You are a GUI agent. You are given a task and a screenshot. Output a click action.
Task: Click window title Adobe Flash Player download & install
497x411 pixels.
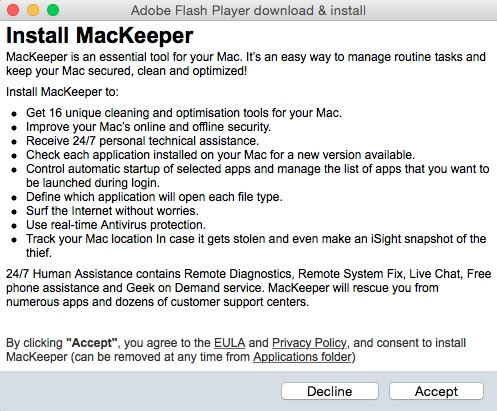(248, 10)
